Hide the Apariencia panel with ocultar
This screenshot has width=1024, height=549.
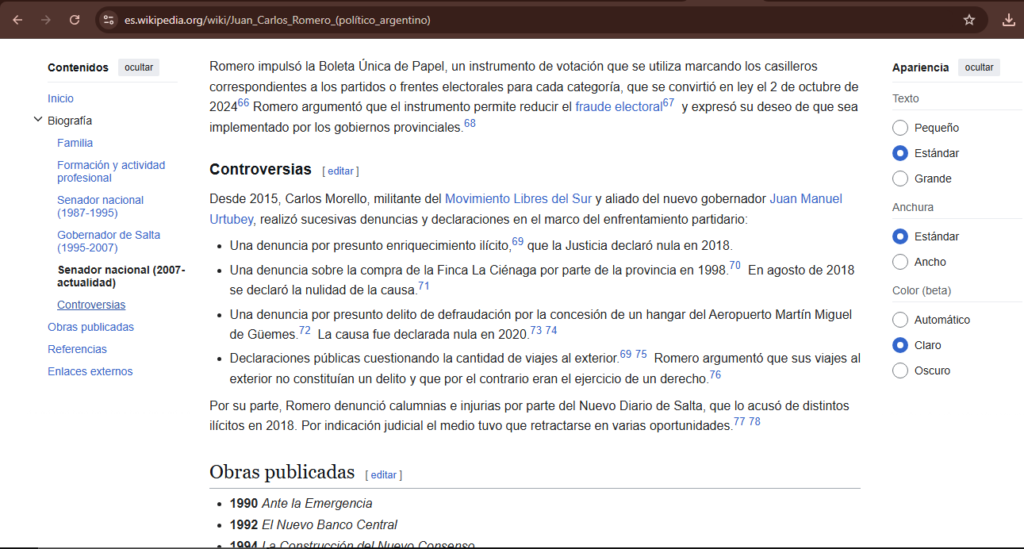point(978,68)
